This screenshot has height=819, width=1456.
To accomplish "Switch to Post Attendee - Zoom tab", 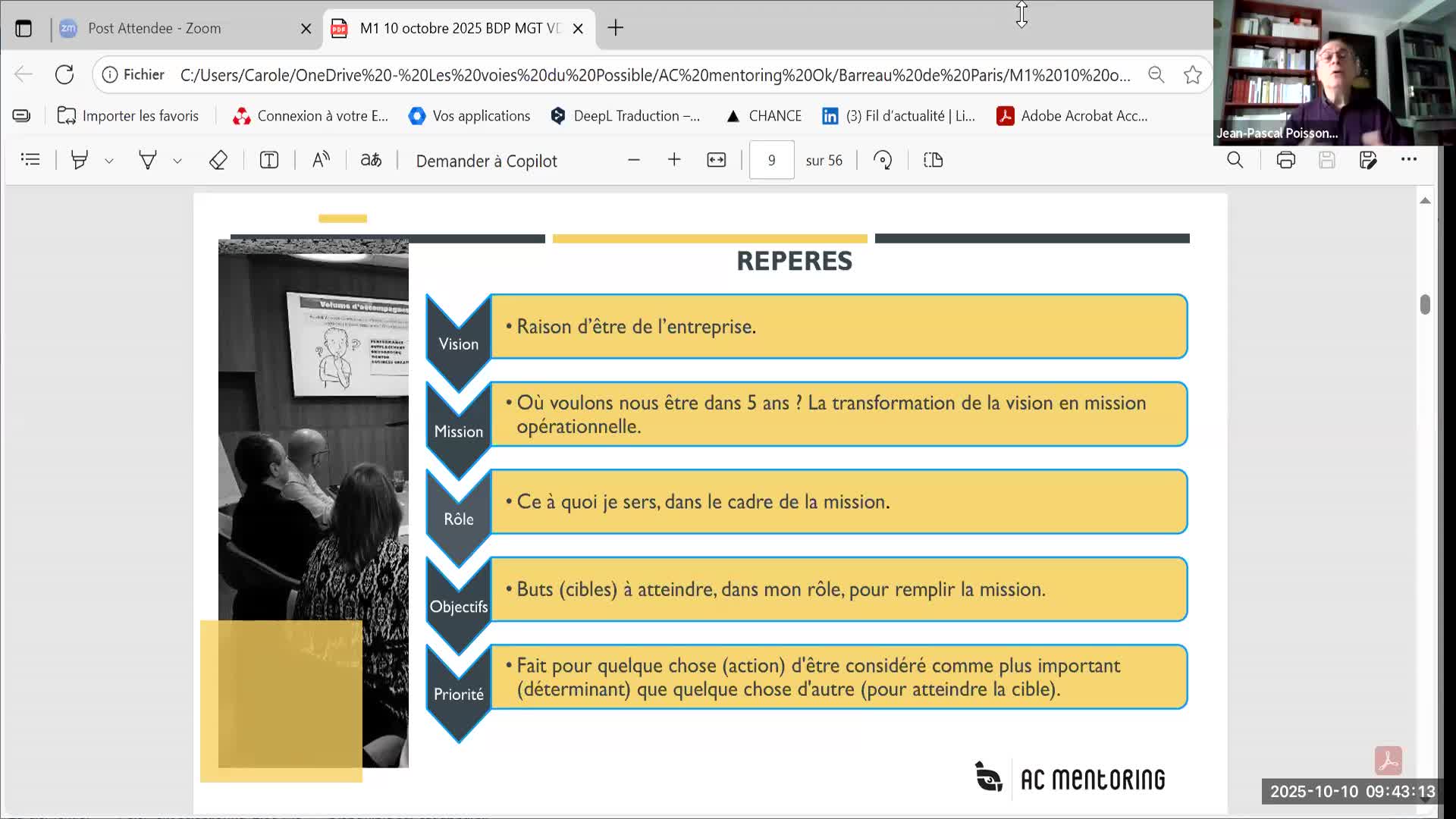I will [x=155, y=28].
